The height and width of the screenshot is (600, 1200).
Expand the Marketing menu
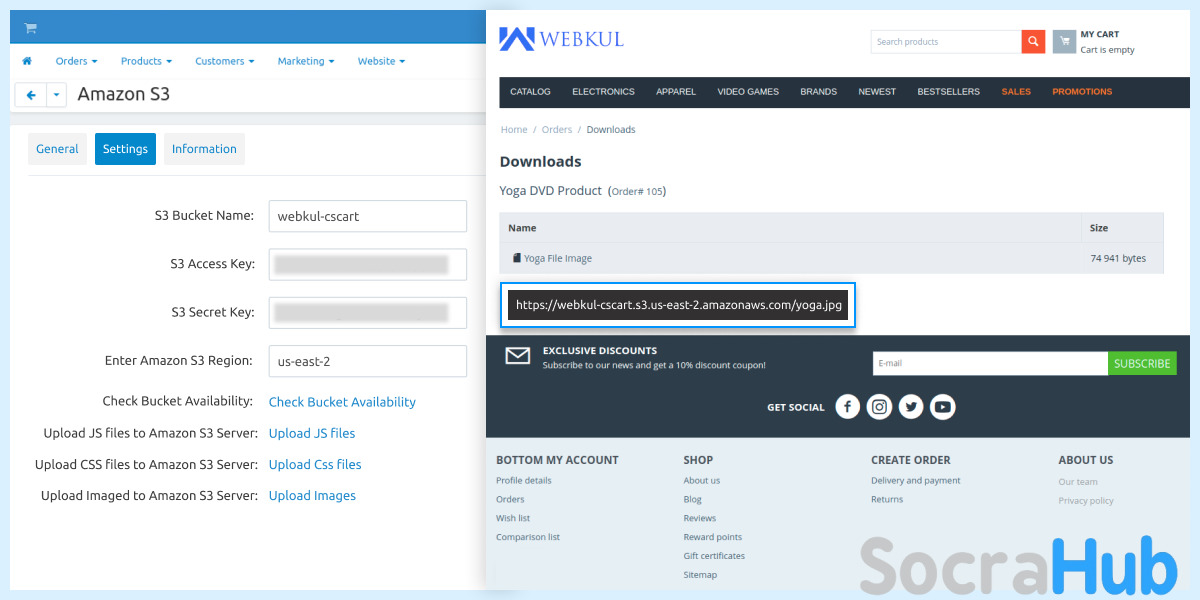305,61
